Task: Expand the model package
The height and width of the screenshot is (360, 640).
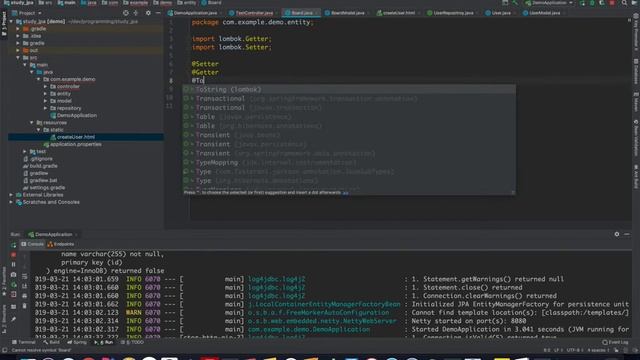Action: 46,101
